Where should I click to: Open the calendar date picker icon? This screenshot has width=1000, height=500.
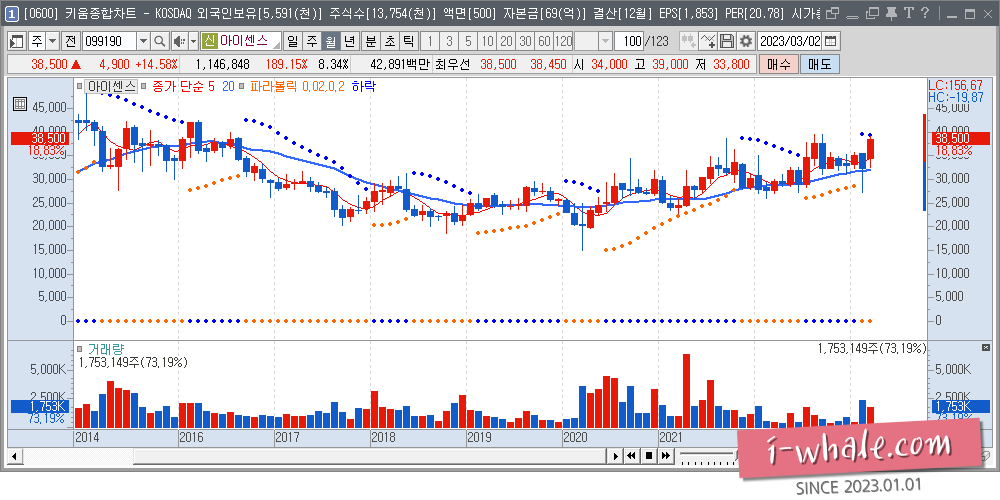830,41
